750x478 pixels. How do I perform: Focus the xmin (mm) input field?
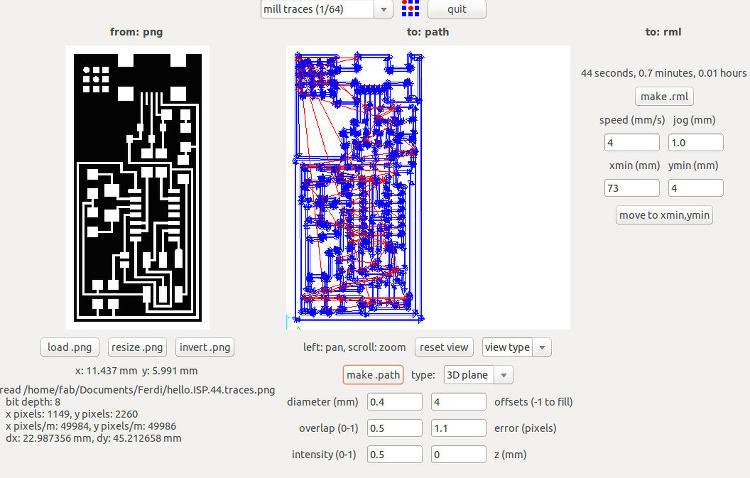coord(632,188)
